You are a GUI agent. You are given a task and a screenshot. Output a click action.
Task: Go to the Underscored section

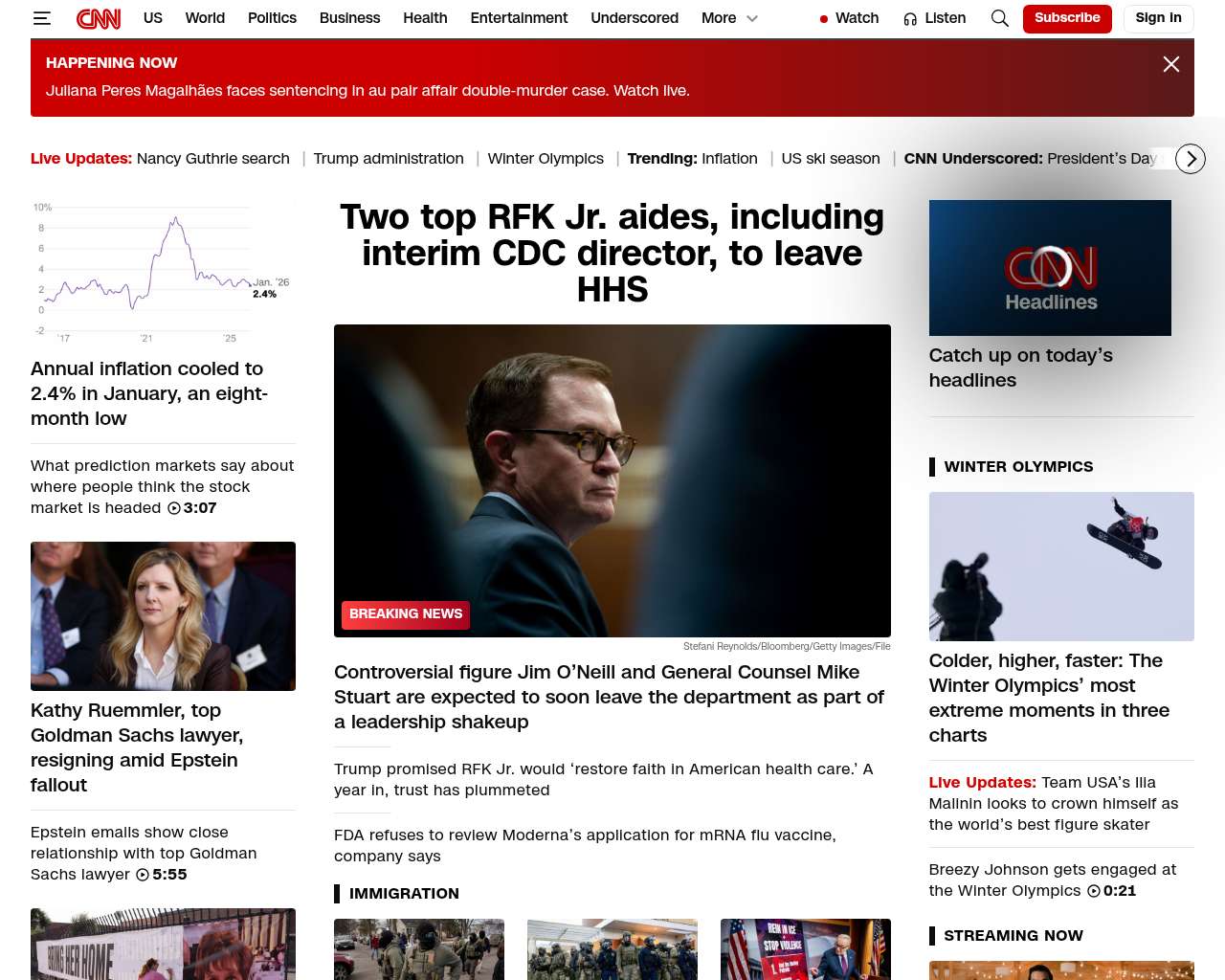click(635, 18)
